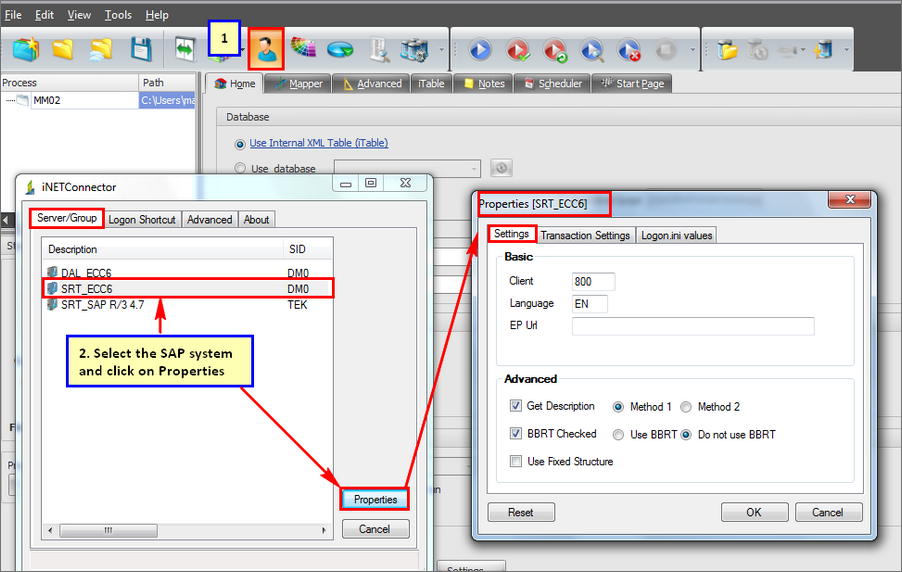Click the green double-arrow switch icon

tap(185, 49)
